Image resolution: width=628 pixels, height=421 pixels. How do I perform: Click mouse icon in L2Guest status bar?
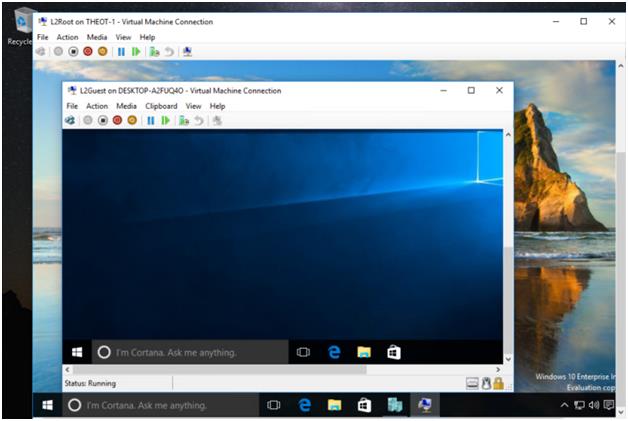(486, 383)
